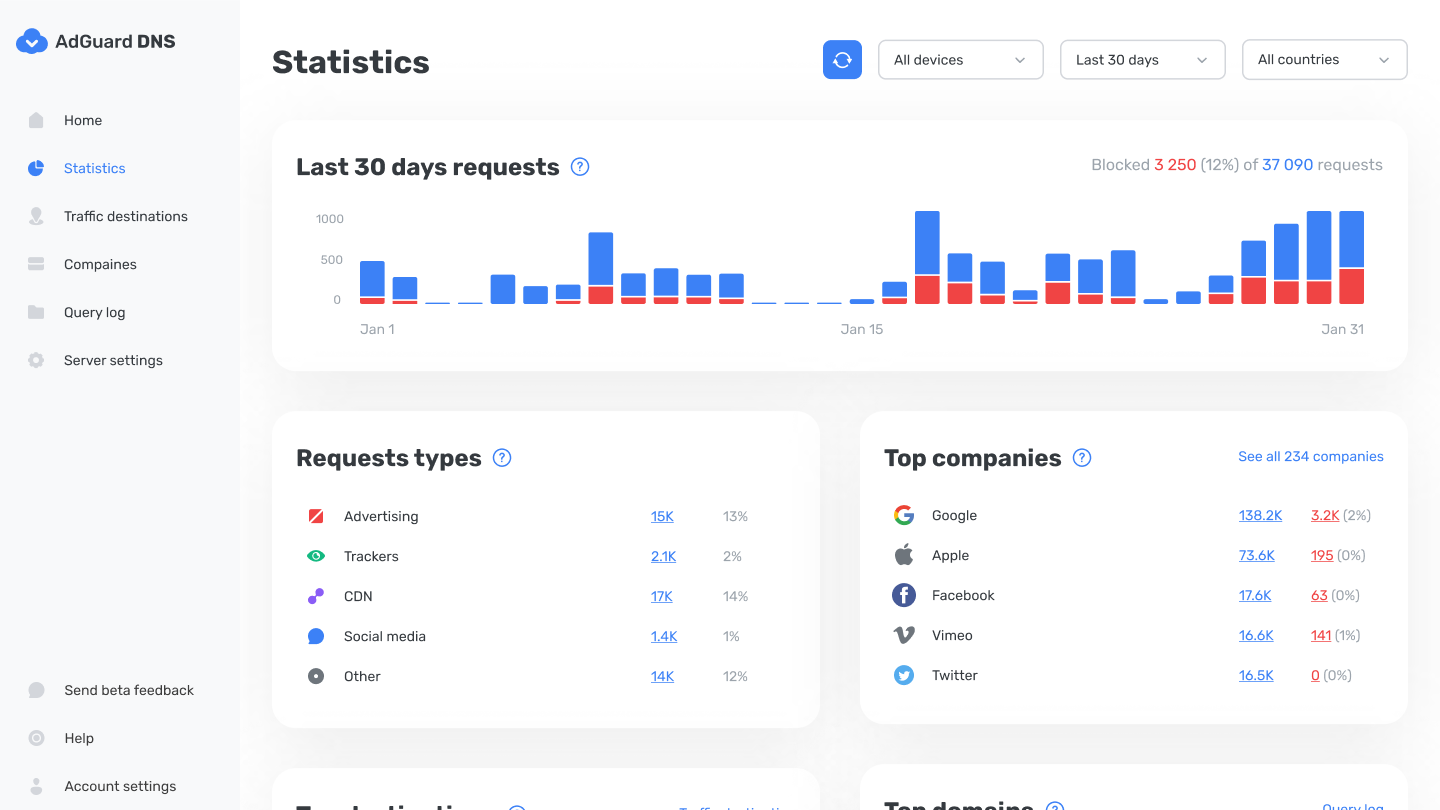Navigate to Server settings
The width and height of the screenshot is (1440, 810).
(113, 360)
